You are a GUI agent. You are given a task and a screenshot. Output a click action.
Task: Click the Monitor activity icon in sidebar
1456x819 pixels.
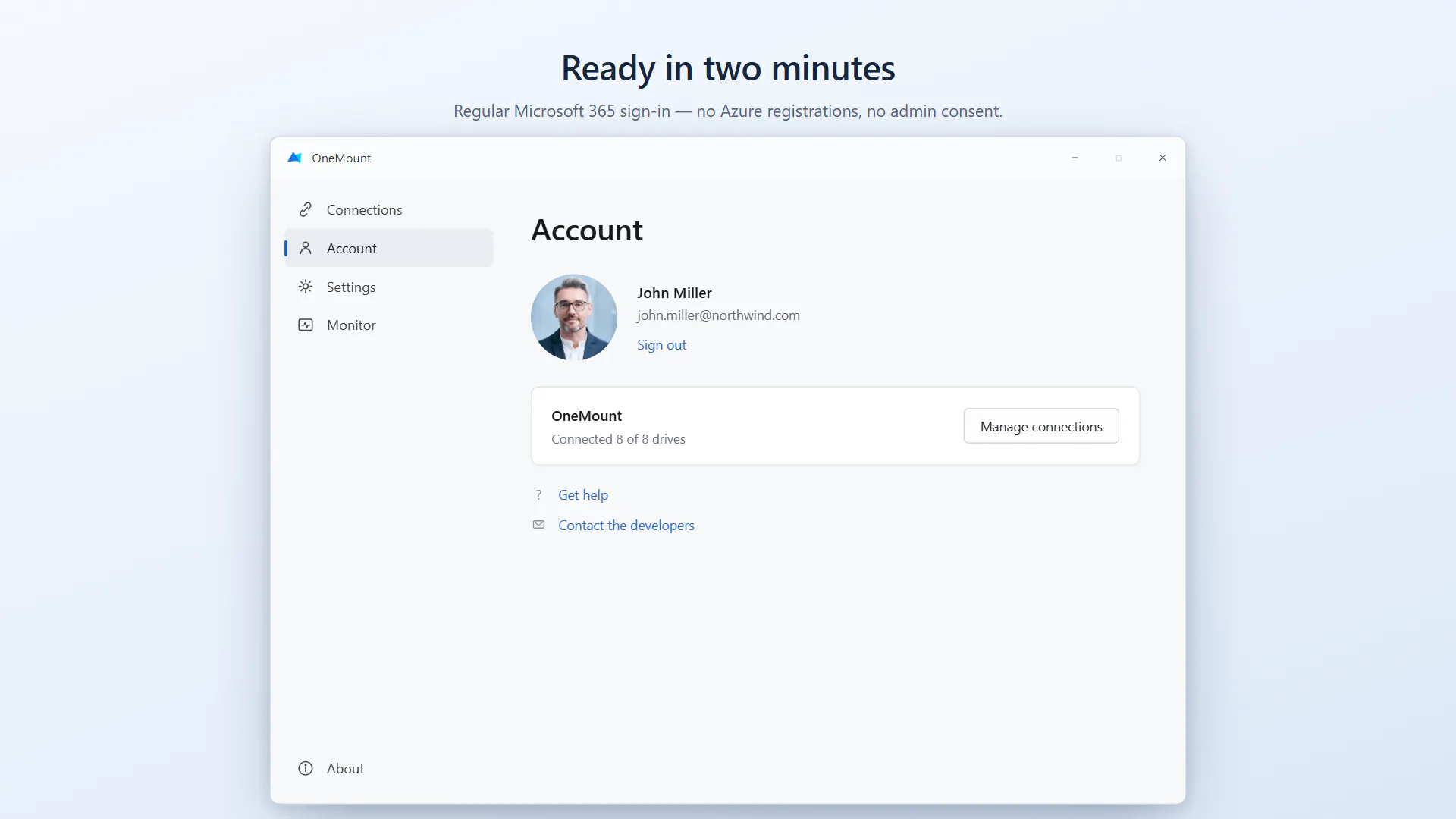(x=306, y=325)
